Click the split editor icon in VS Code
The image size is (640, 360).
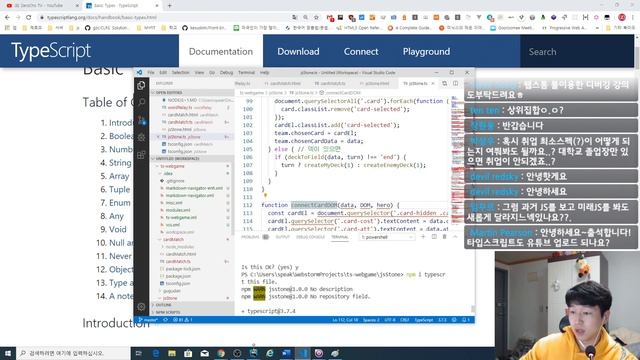pos(455,83)
